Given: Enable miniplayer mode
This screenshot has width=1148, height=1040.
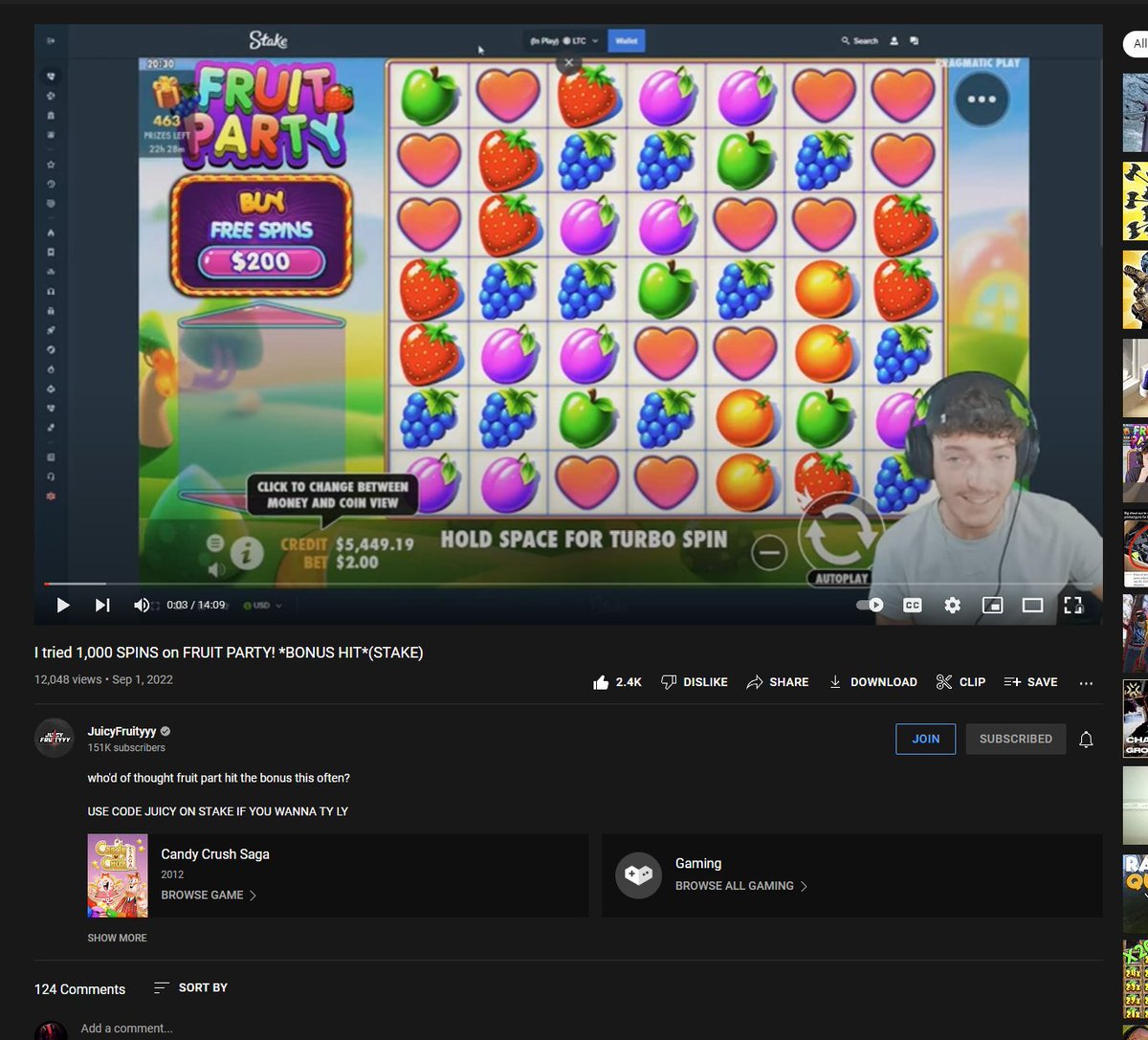Looking at the screenshot, I should (993, 605).
